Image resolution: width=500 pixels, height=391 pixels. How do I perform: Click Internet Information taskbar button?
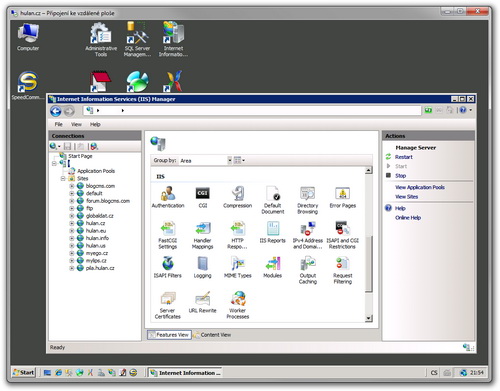click(x=185, y=373)
